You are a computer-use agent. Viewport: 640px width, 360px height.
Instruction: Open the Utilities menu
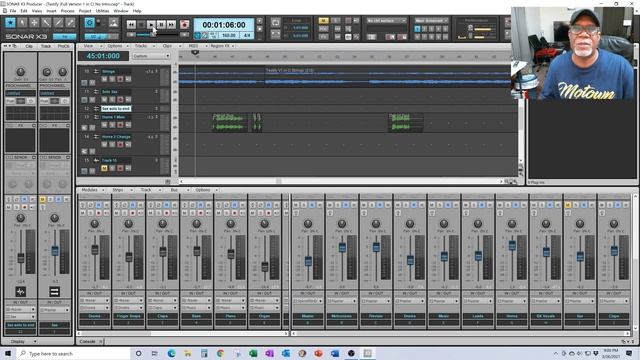102,11
